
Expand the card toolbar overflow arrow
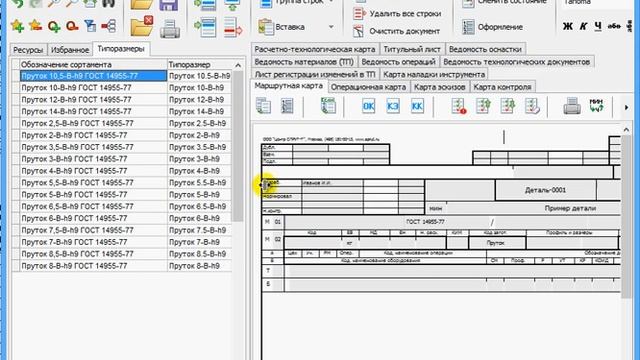[626, 107]
